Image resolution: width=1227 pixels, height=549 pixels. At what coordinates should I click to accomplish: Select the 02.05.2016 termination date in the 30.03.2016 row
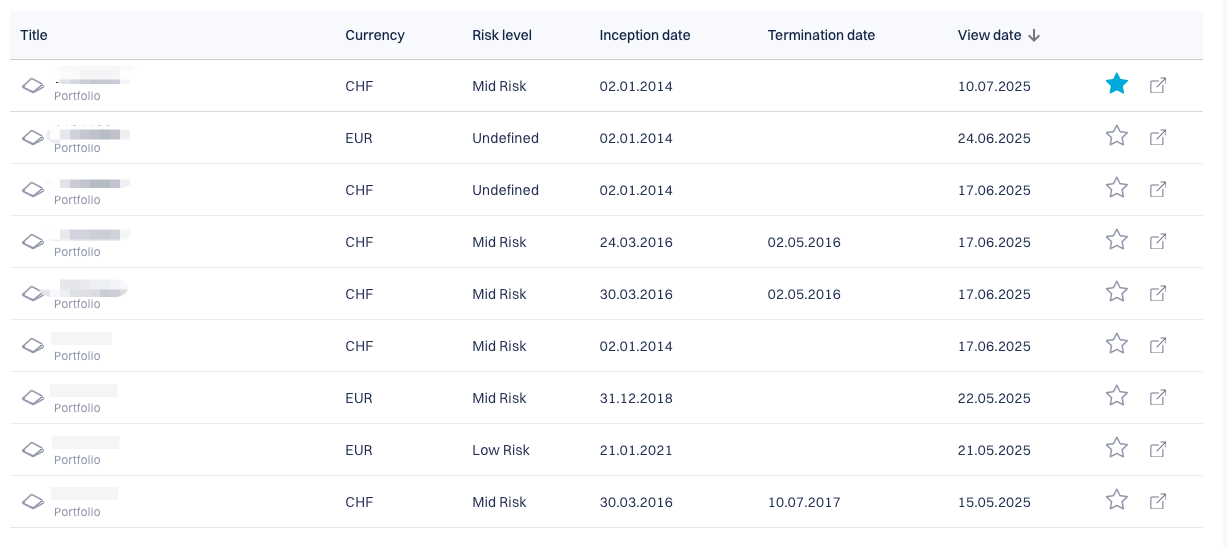(x=804, y=294)
